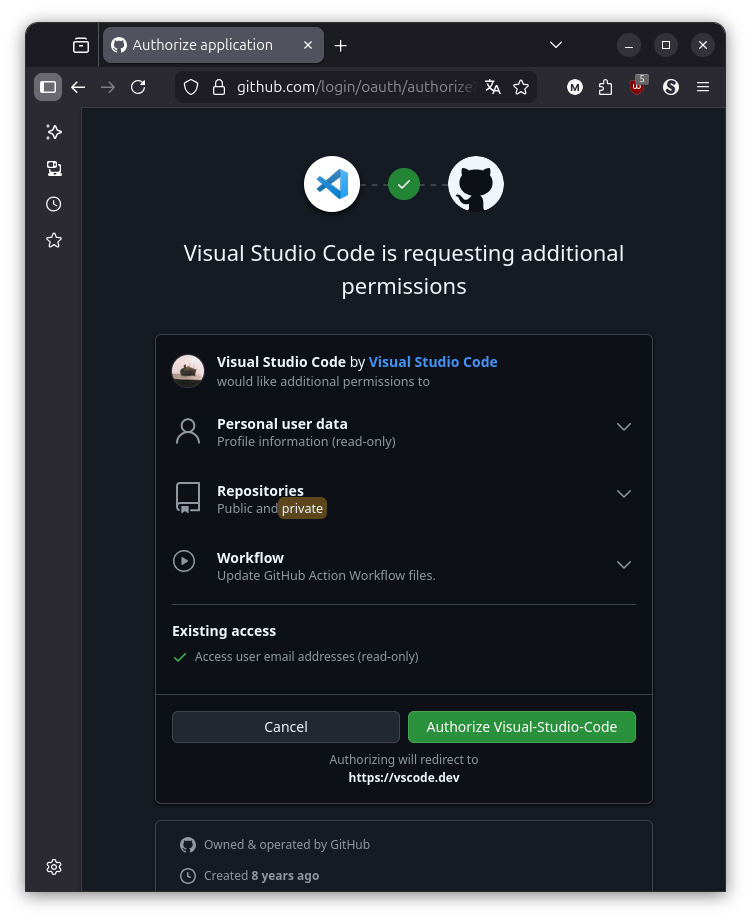Image resolution: width=751 pixels, height=920 pixels.
Task: Open a new tab with plus
Action: 340,45
